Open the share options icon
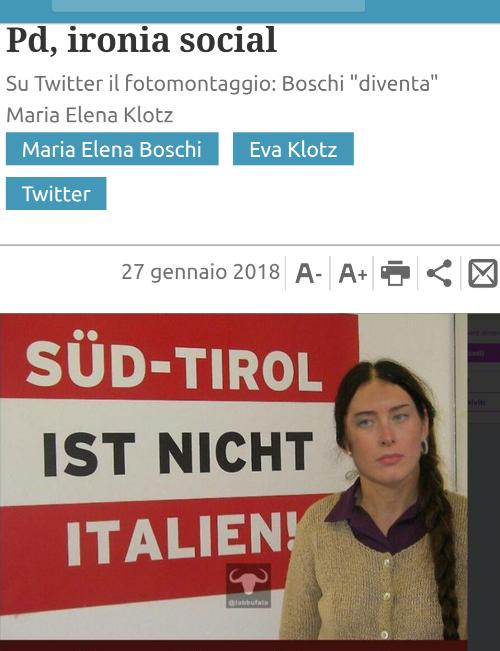This screenshot has width=500, height=651. point(439,273)
